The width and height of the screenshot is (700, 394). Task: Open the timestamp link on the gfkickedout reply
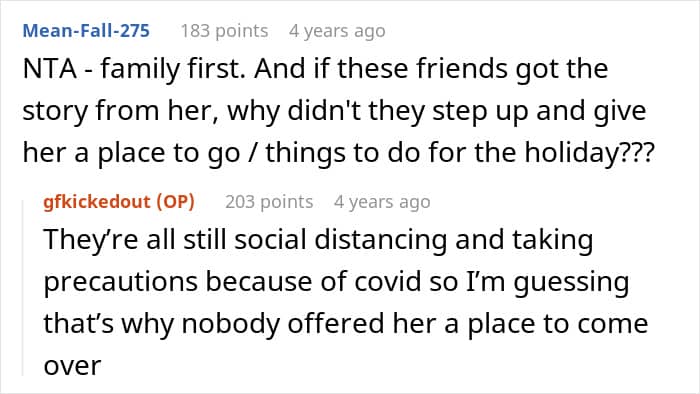(x=382, y=202)
